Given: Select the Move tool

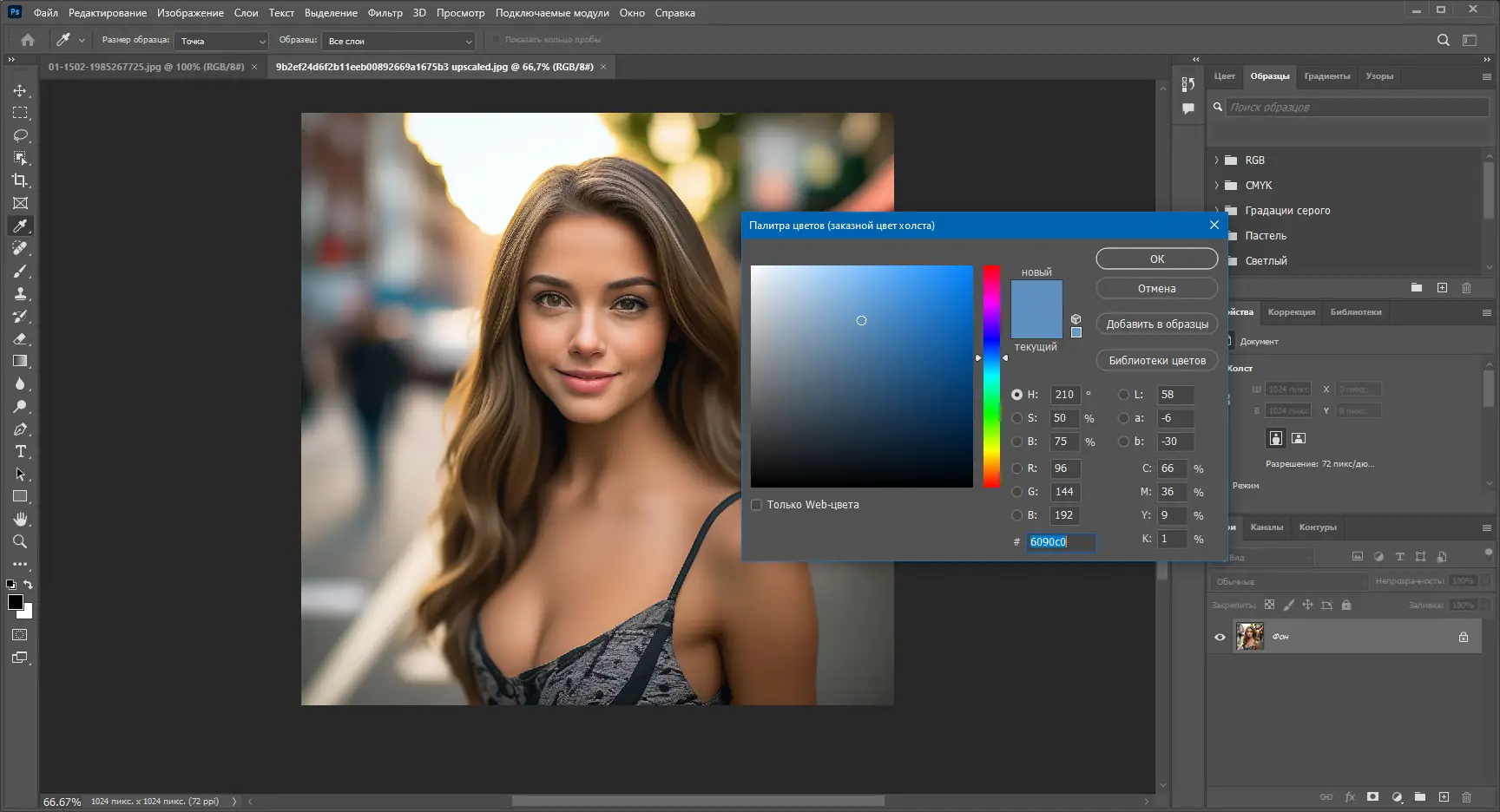Looking at the screenshot, I should 21,90.
